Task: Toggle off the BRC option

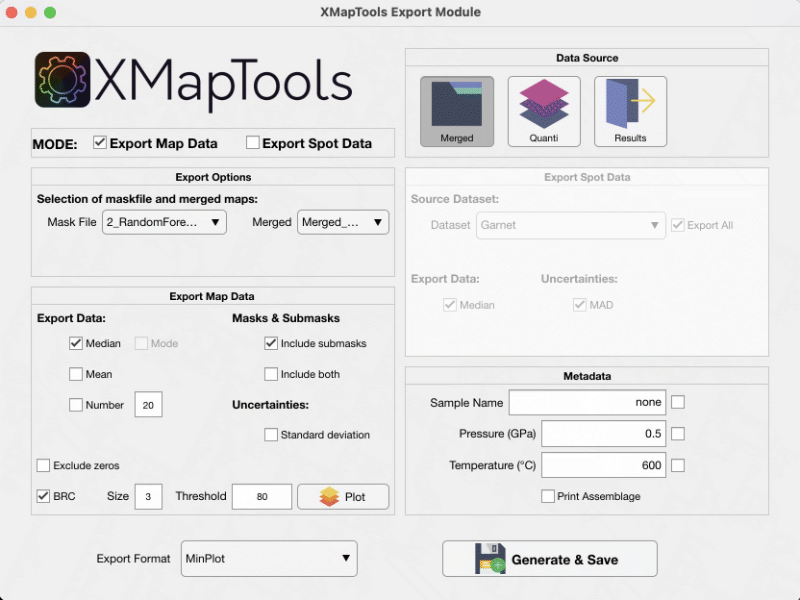Action: [x=42, y=496]
